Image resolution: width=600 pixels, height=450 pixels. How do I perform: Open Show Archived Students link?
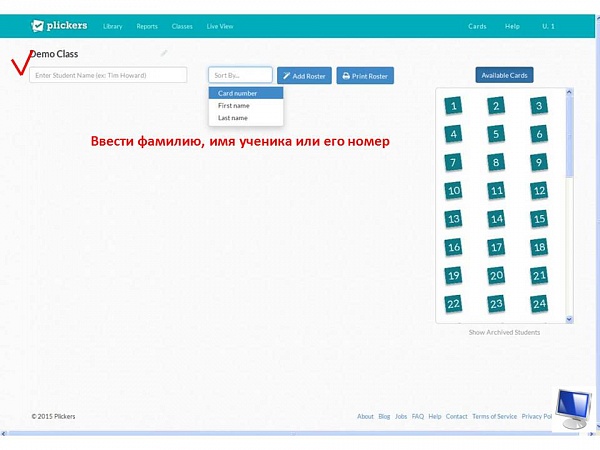(x=504, y=332)
